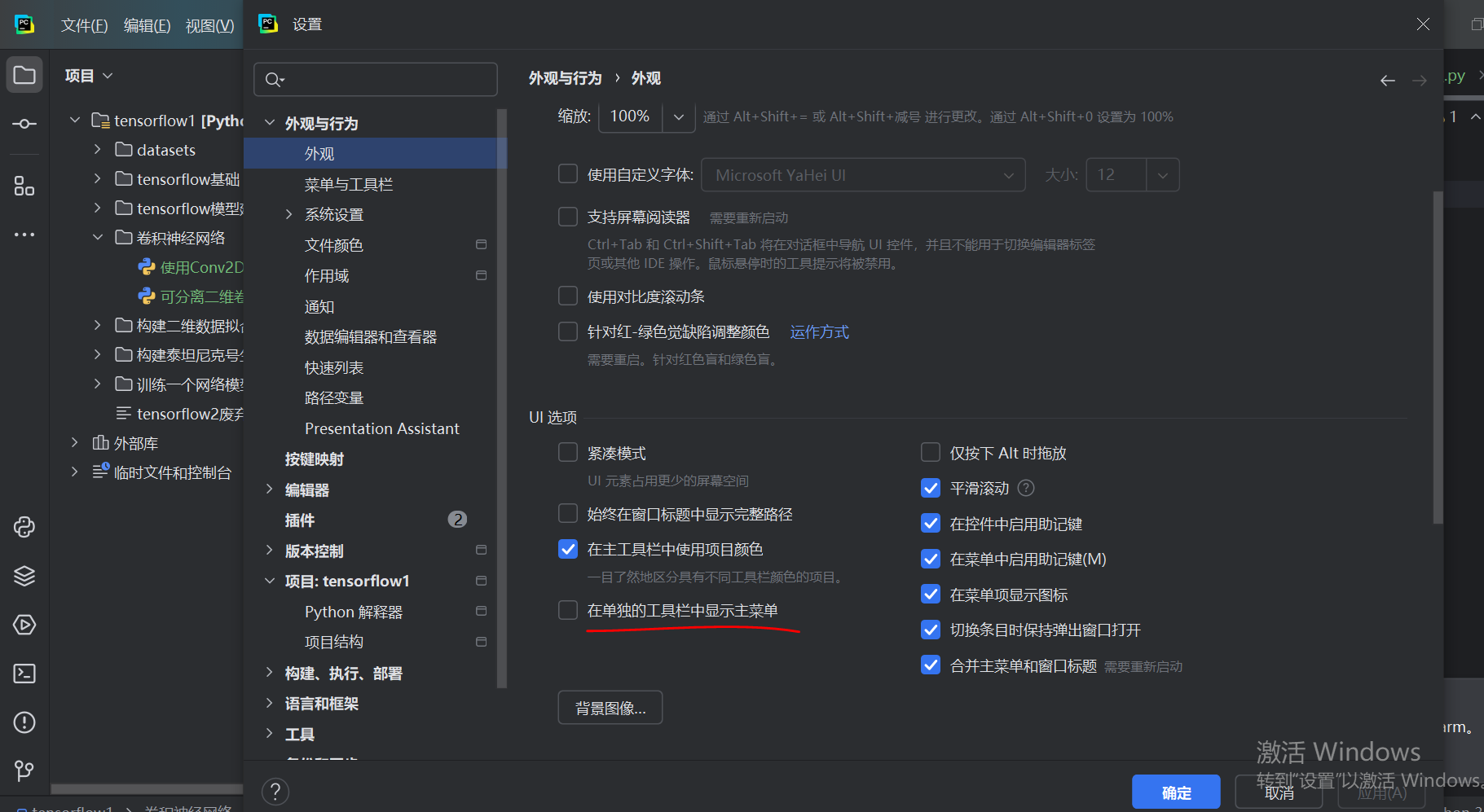The width and height of the screenshot is (1484, 812).
Task: Open the Services run icon in sidebar
Action: click(x=24, y=625)
